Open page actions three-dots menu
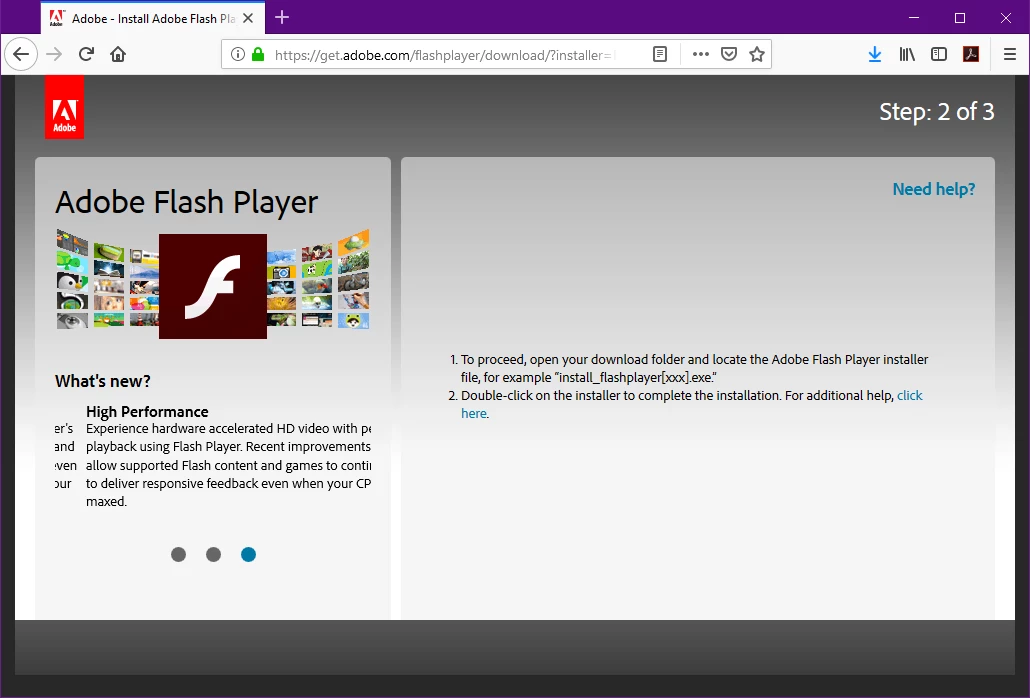 (x=701, y=54)
